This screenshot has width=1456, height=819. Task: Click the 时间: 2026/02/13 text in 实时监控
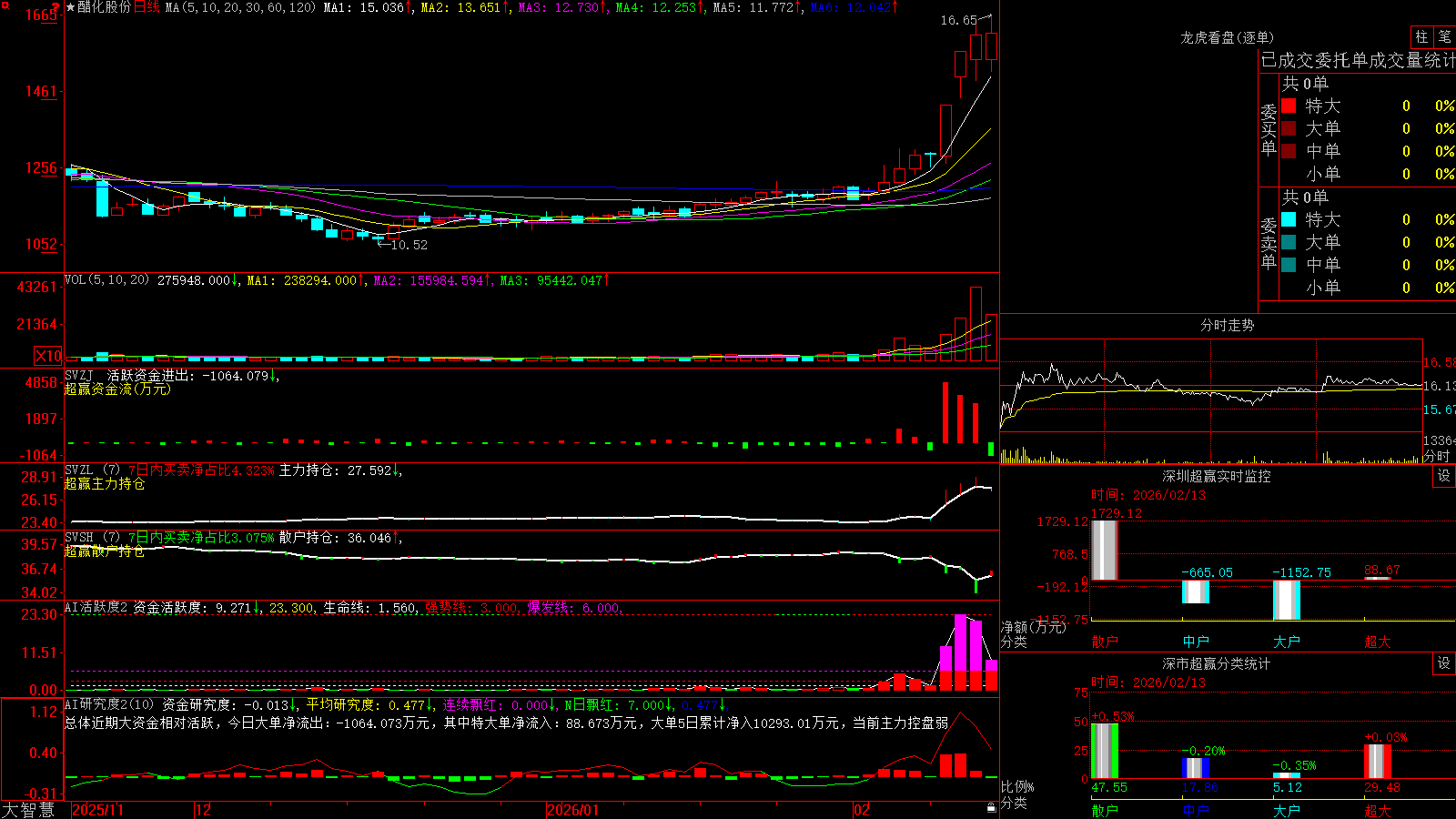[1148, 495]
